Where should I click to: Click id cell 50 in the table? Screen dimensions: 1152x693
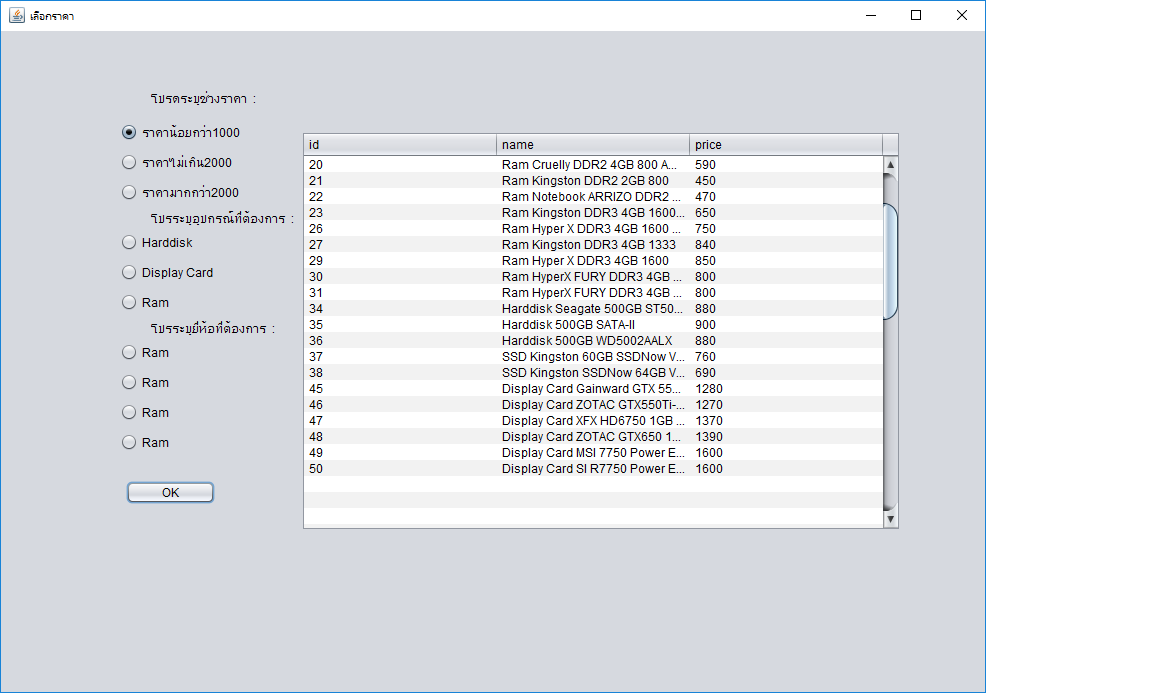coord(400,469)
